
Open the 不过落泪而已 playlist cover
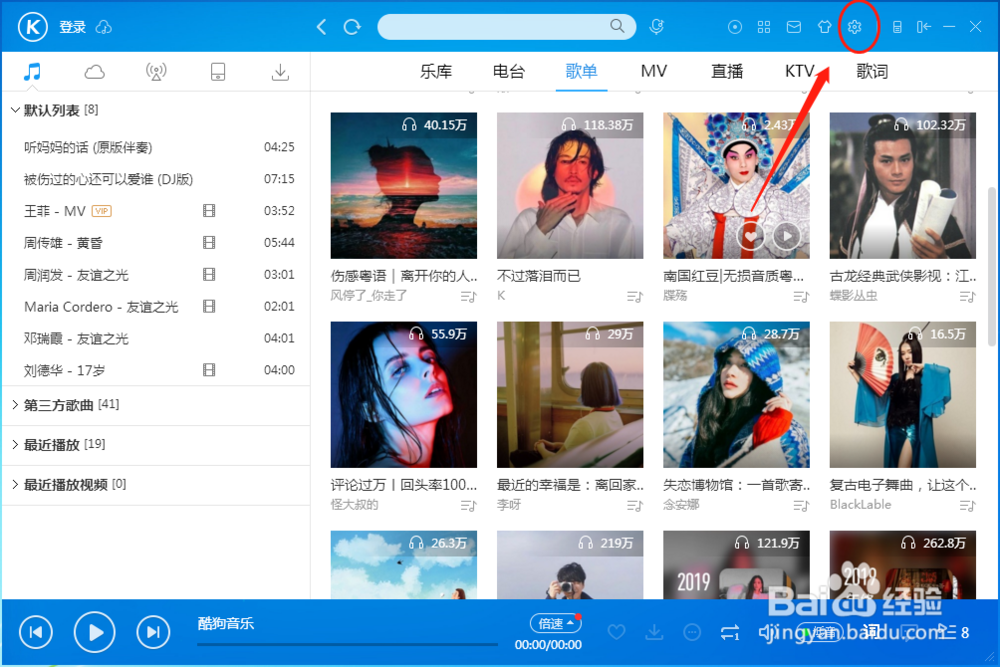[569, 185]
